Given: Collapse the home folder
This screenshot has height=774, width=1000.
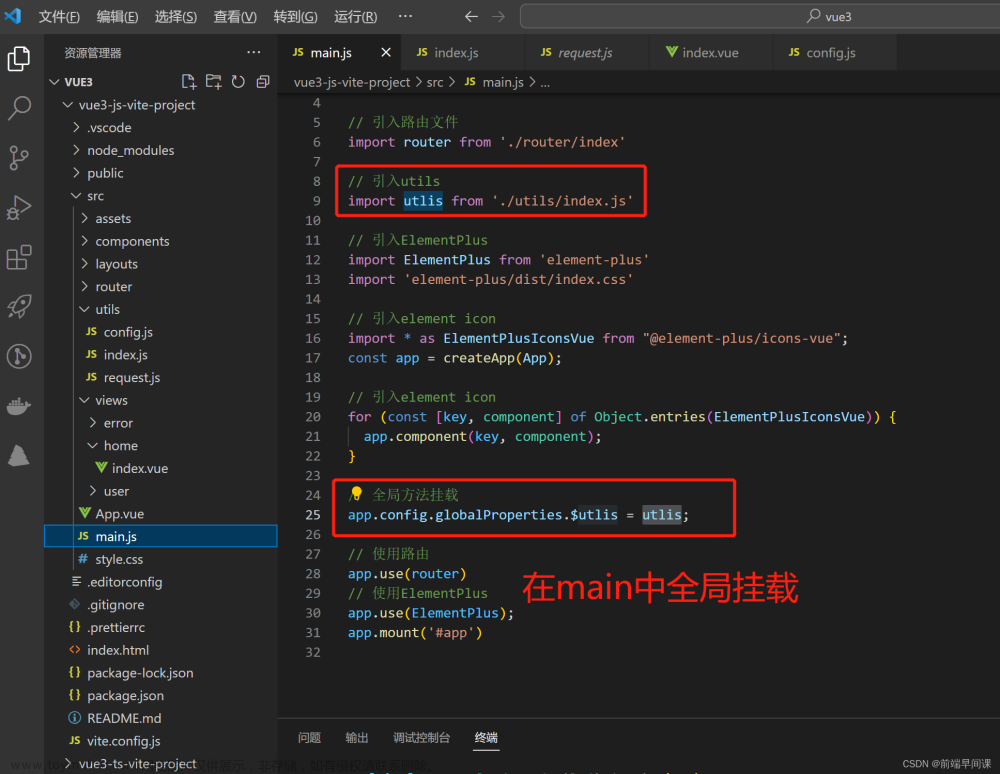Looking at the screenshot, I should [x=161, y=446].
